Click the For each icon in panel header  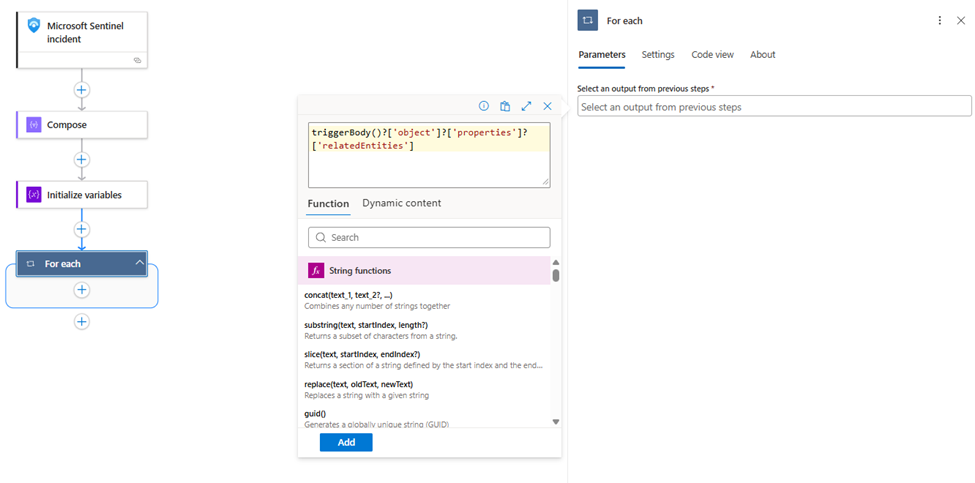pos(588,21)
